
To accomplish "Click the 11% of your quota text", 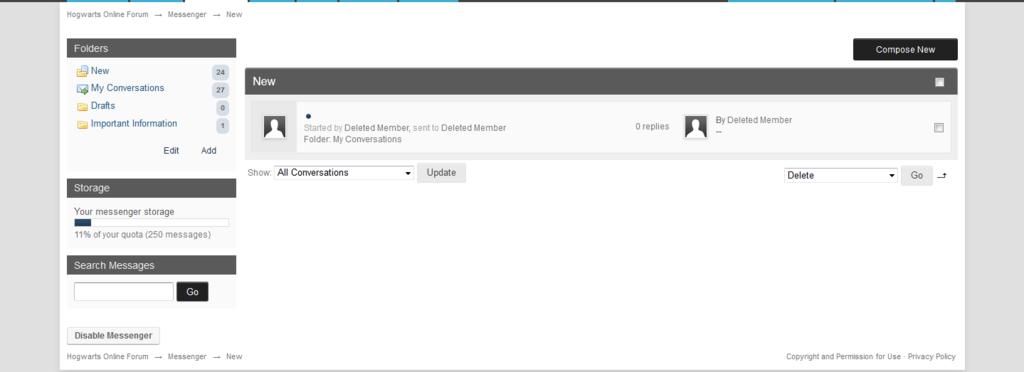I will point(142,234).
